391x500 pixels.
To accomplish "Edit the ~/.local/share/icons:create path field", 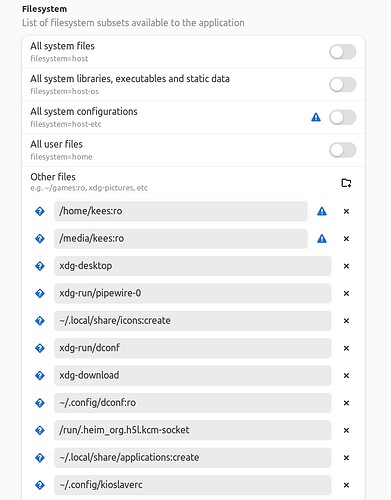I will pos(193,320).
